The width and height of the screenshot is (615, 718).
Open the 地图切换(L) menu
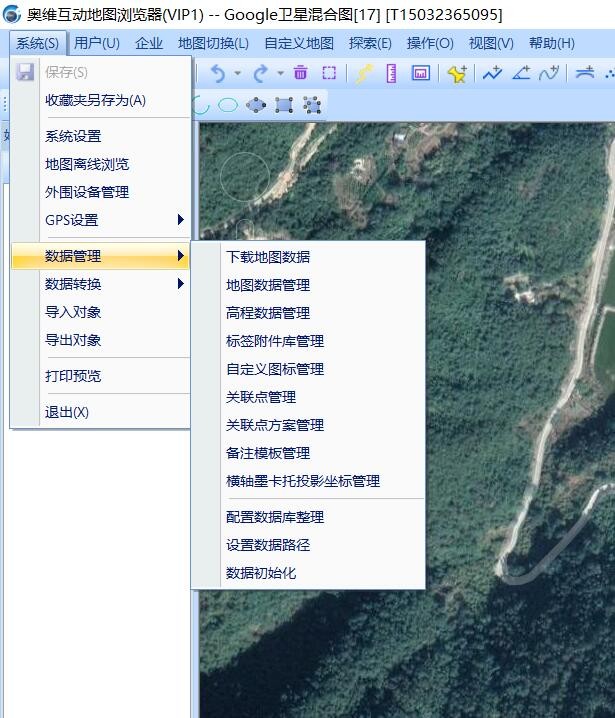coord(213,44)
